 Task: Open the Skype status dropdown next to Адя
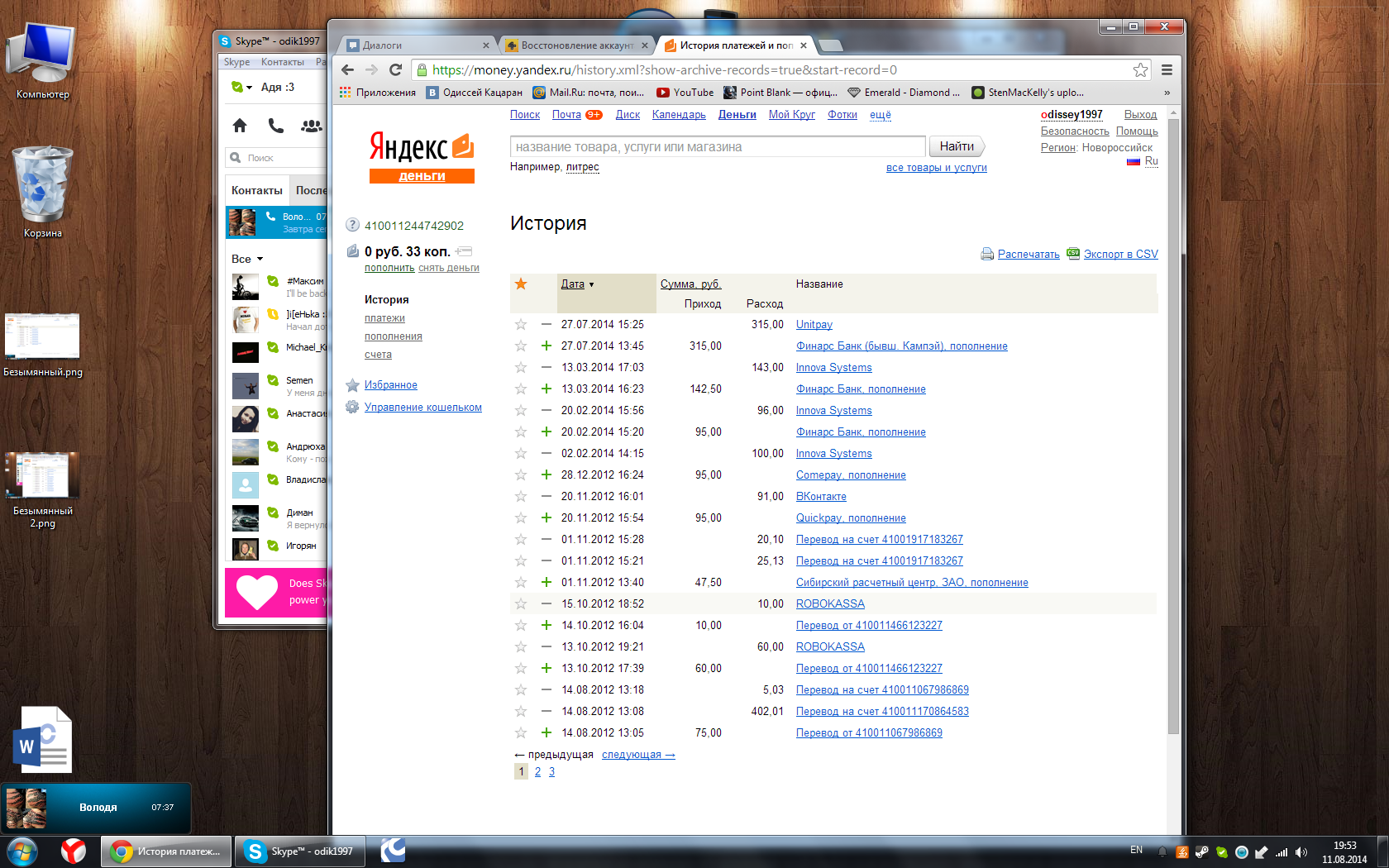click(249, 88)
